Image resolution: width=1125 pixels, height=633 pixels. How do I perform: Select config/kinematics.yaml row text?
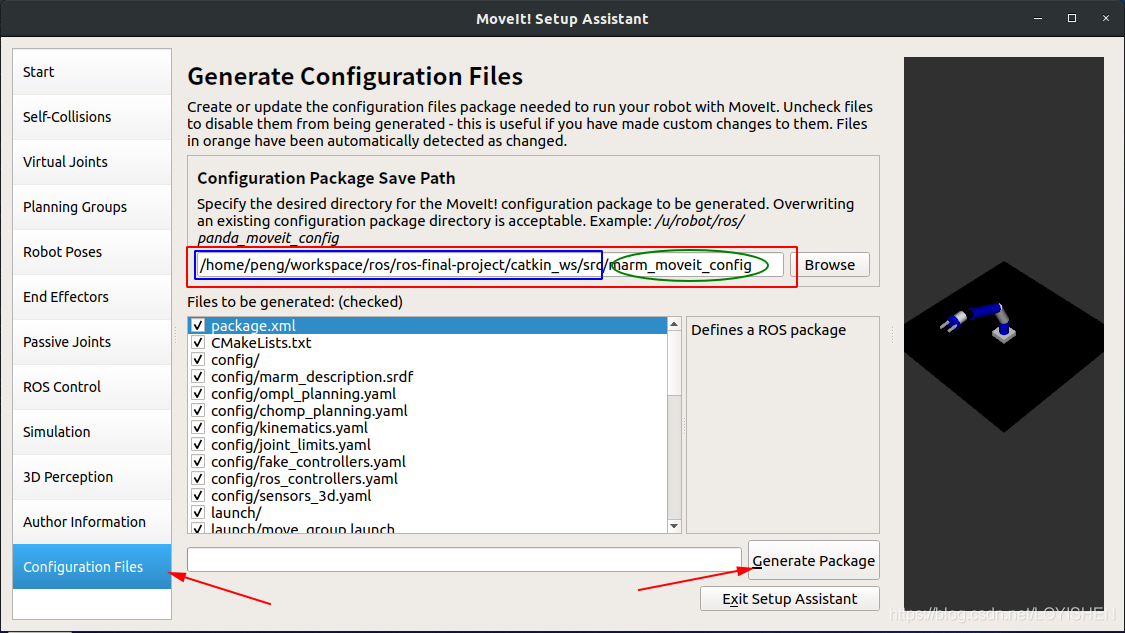[289, 428]
